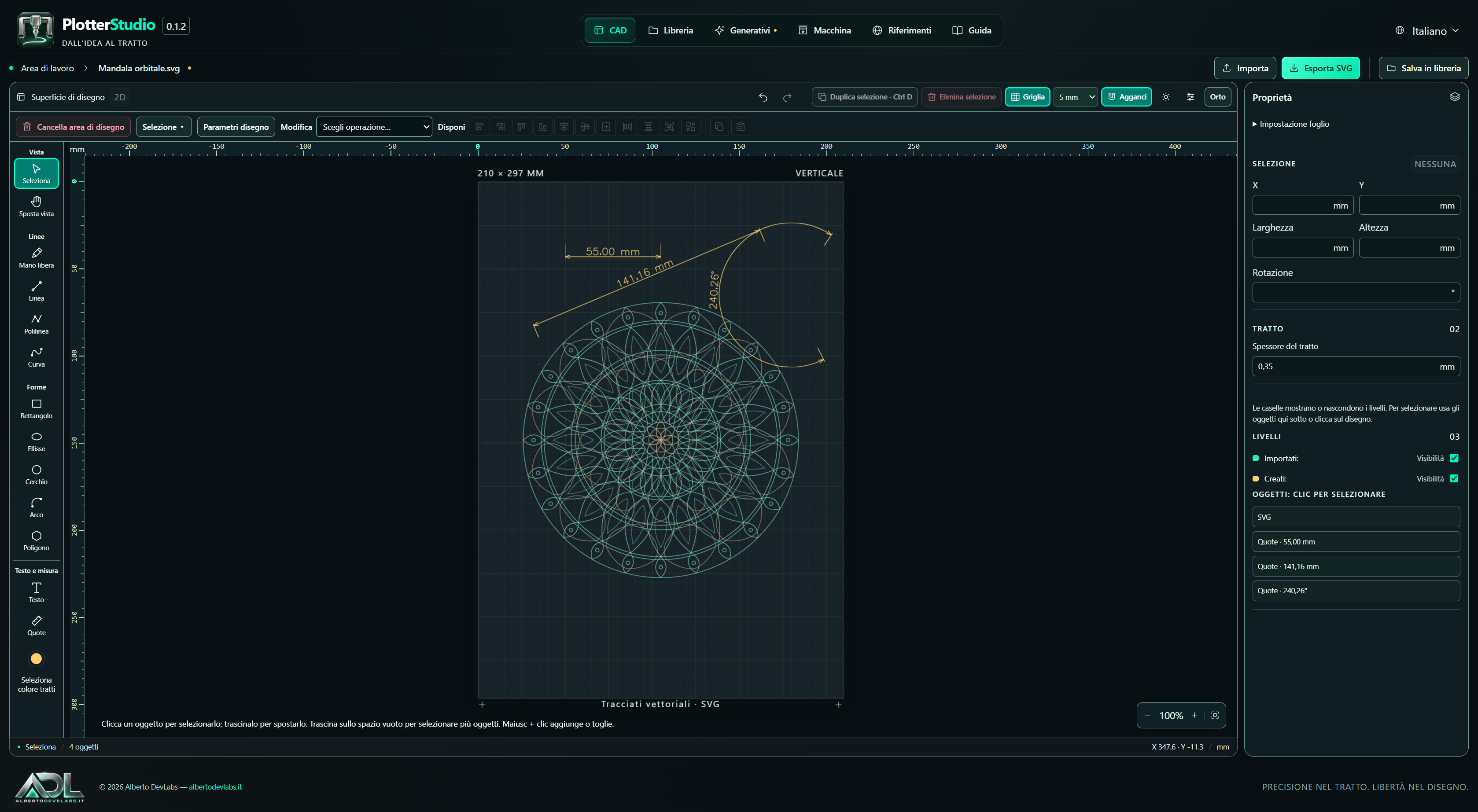This screenshot has width=1478, height=812.
Task: Select the Mano libera freehand tool
Action: pos(36,258)
